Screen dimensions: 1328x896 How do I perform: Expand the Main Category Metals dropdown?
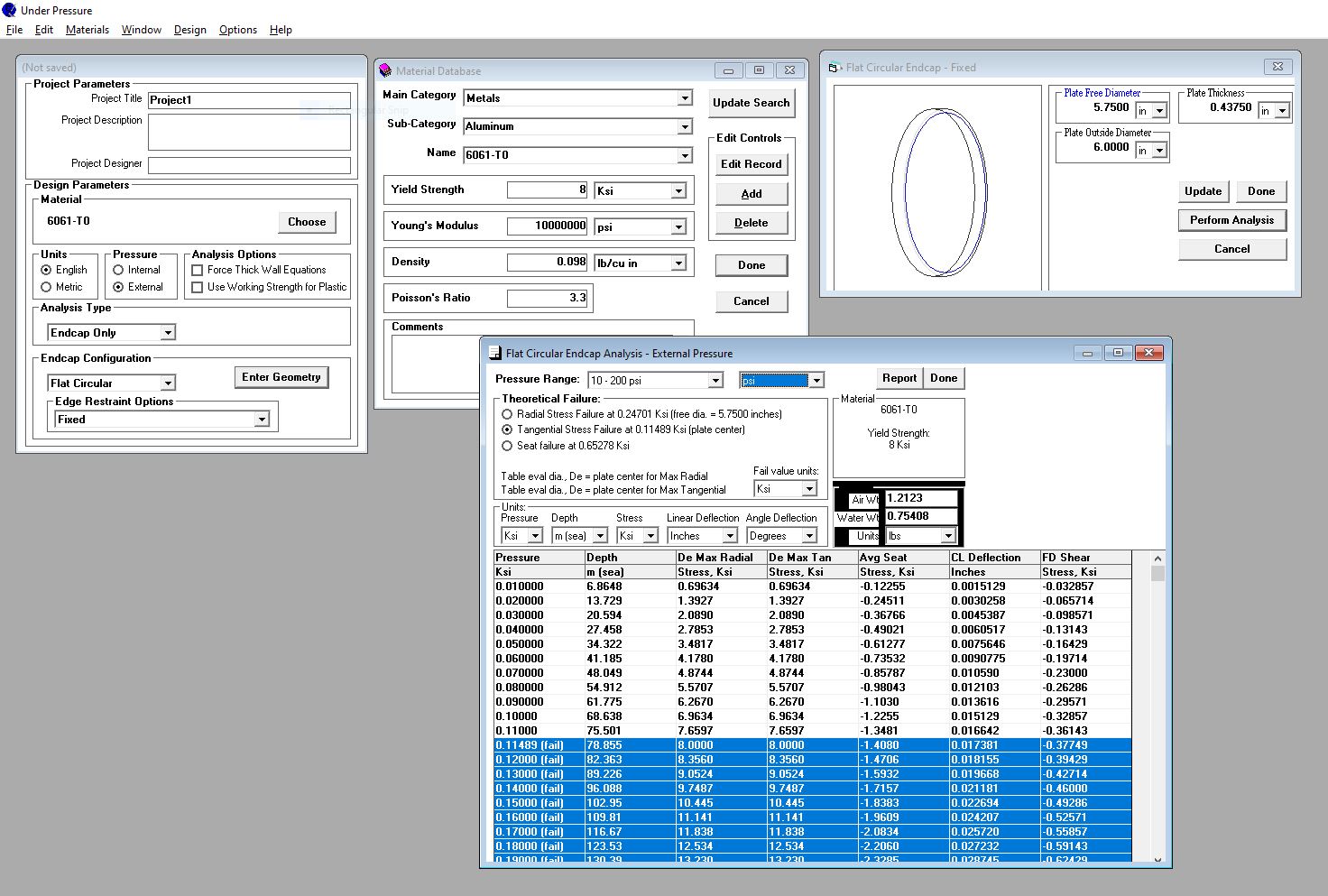click(x=685, y=98)
